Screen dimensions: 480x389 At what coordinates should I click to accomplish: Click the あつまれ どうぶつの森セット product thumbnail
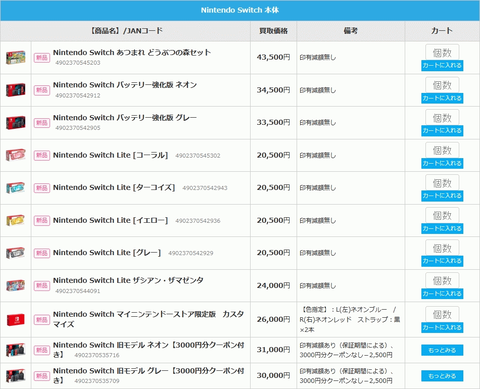pyautogui.click(x=16, y=58)
